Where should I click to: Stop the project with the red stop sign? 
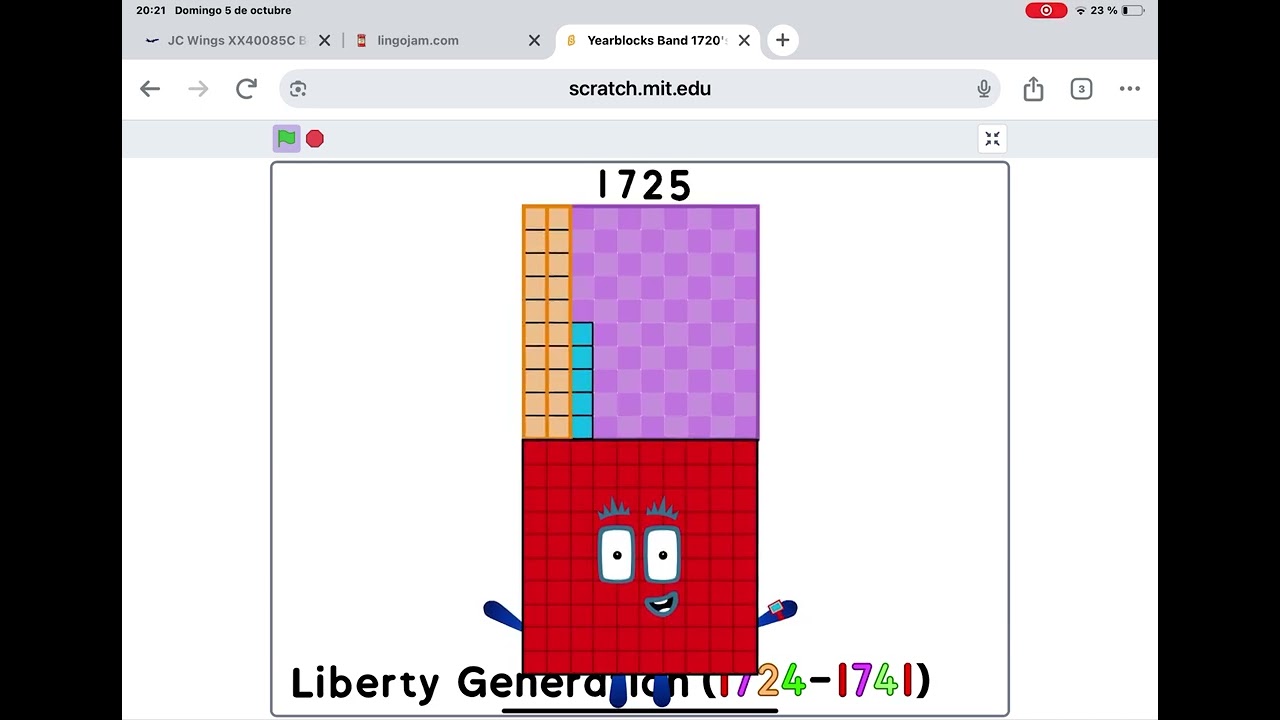pyautogui.click(x=315, y=139)
